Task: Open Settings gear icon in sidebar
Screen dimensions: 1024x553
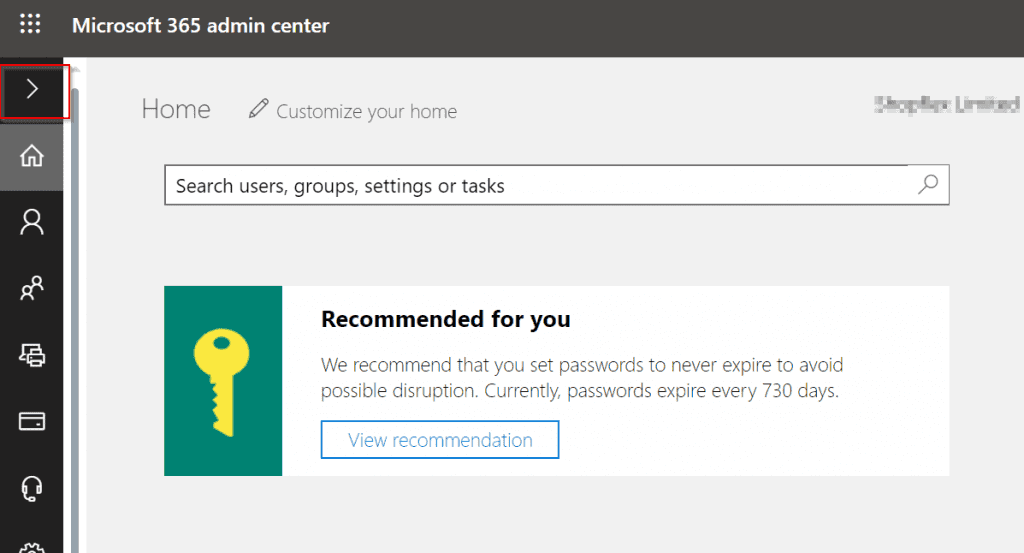Action: 31,548
